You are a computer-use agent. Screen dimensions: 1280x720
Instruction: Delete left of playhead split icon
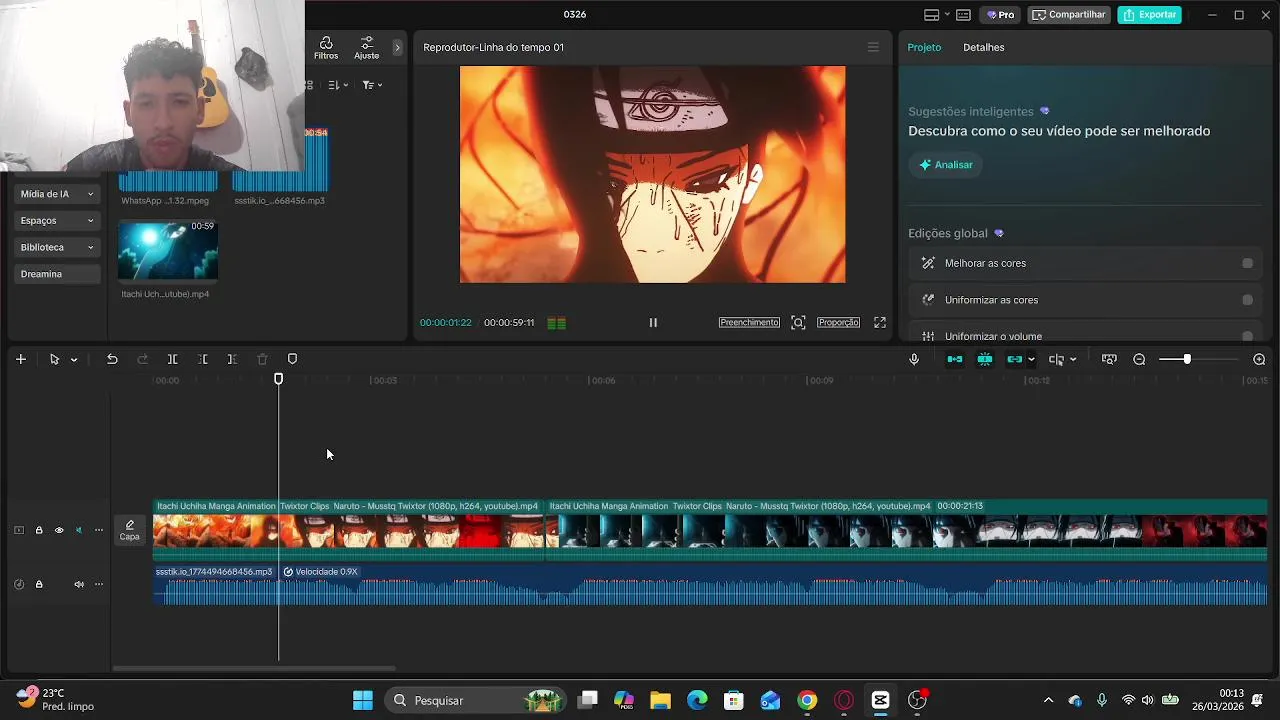(202, 359)
